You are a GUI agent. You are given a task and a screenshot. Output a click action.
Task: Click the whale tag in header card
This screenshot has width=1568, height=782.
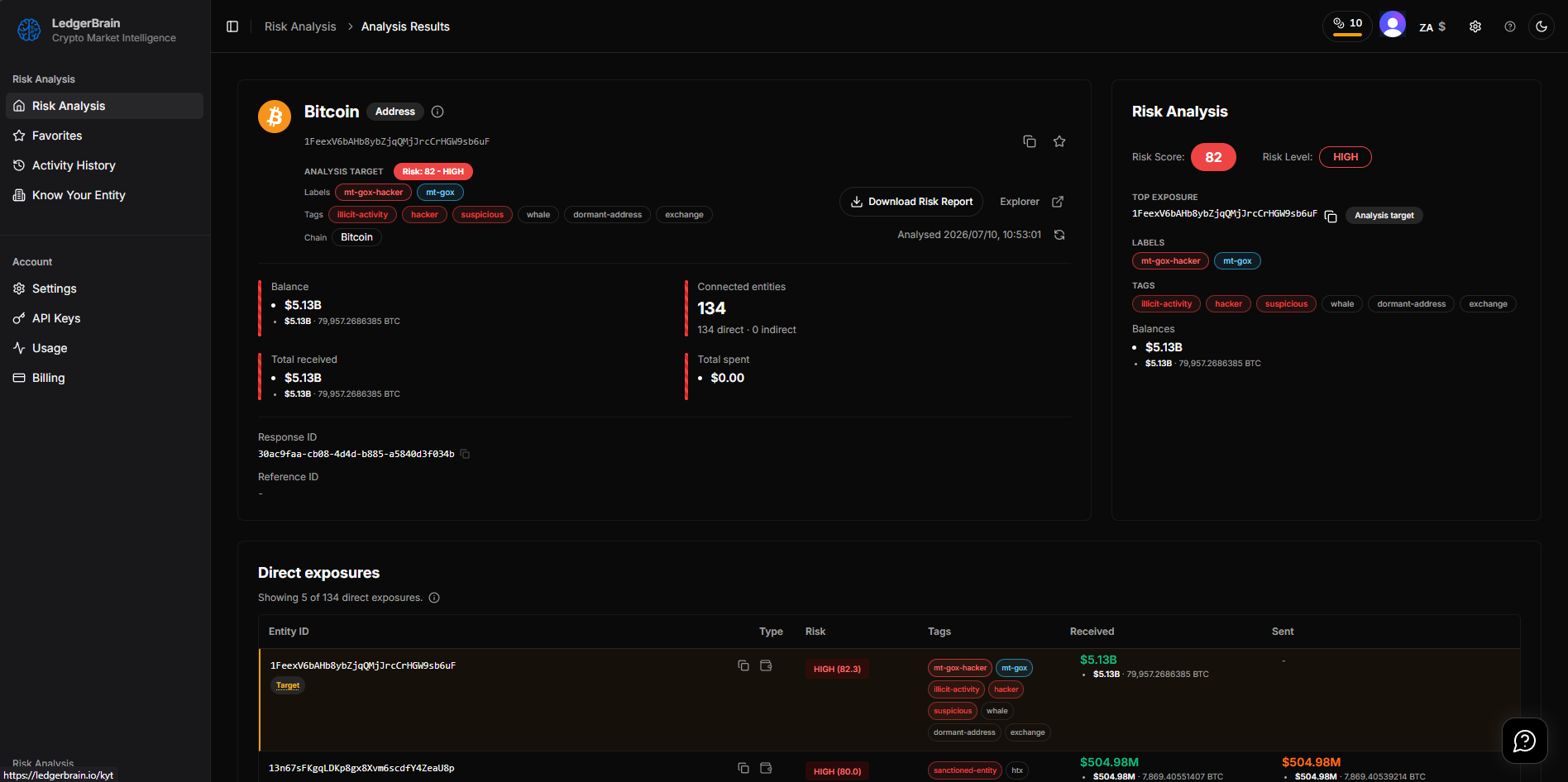pos(538,215)
